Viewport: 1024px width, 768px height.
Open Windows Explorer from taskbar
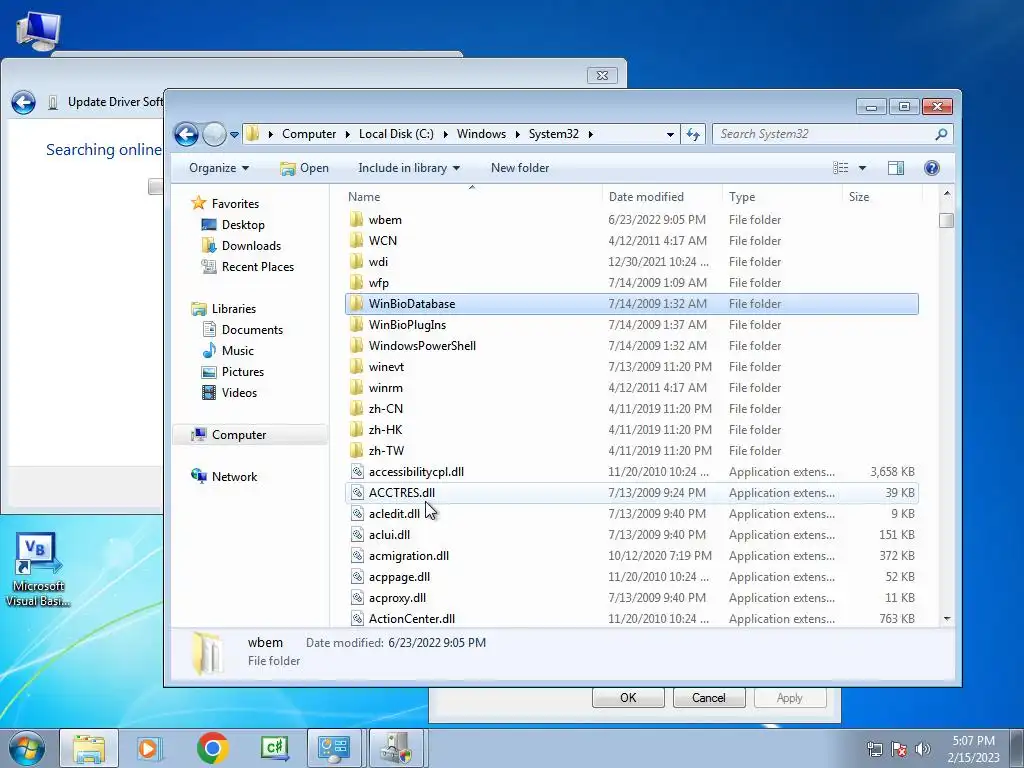[89, 748]
